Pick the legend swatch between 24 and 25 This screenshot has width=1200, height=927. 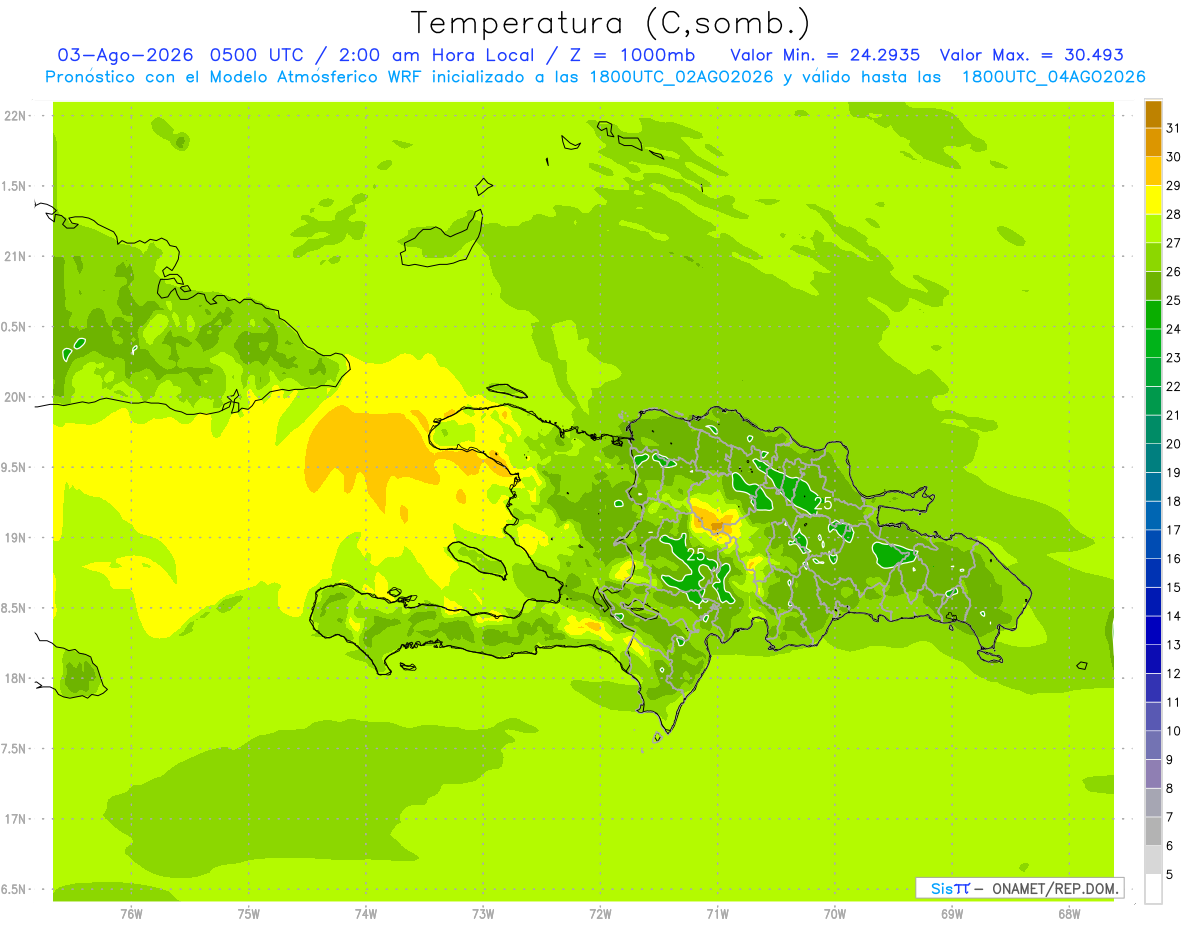[x=1153, y=314]
